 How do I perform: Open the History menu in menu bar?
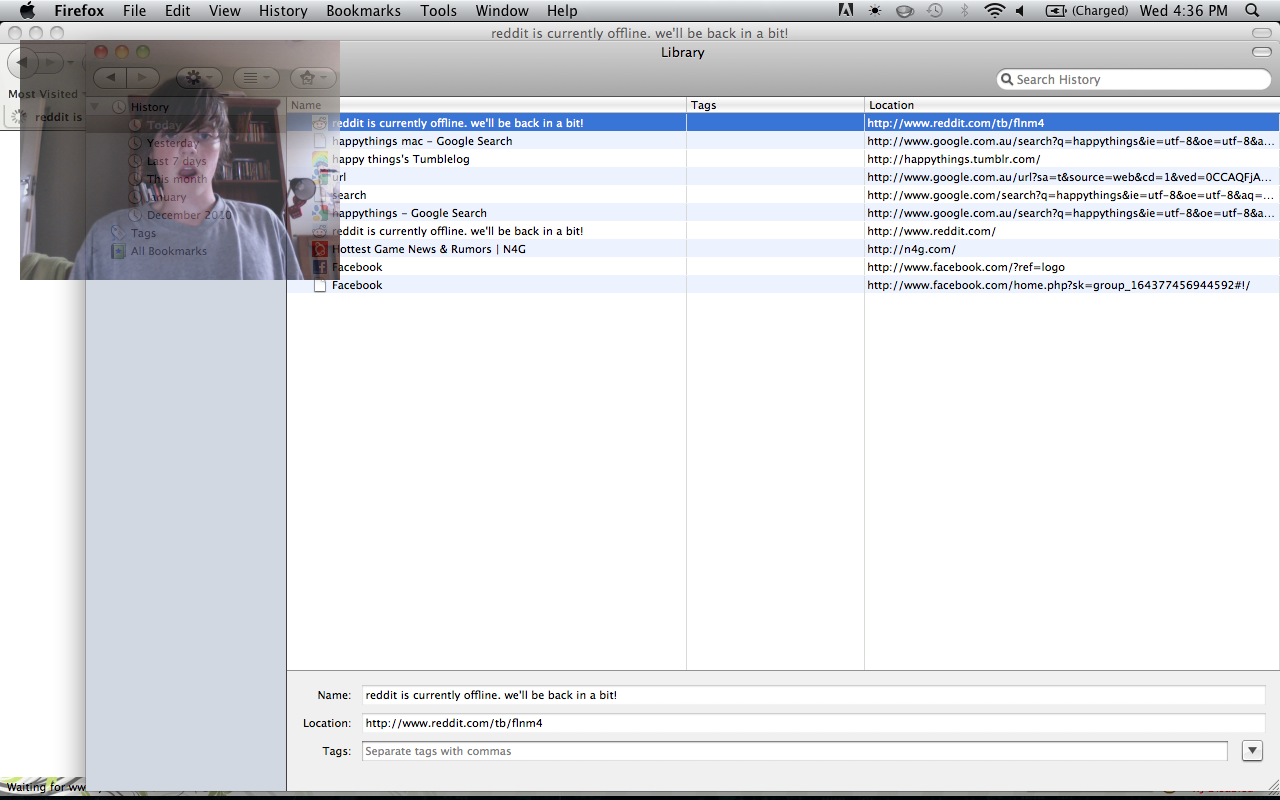pyautogui.click(x=283, y=11)
